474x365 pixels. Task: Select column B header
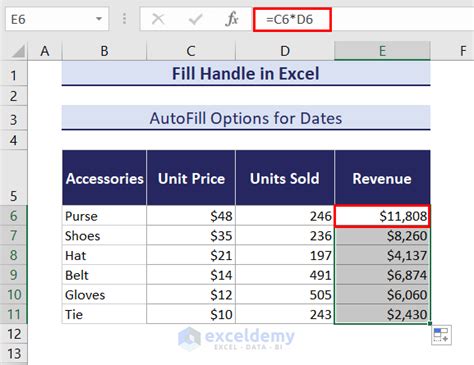click(x=104, y=51)
